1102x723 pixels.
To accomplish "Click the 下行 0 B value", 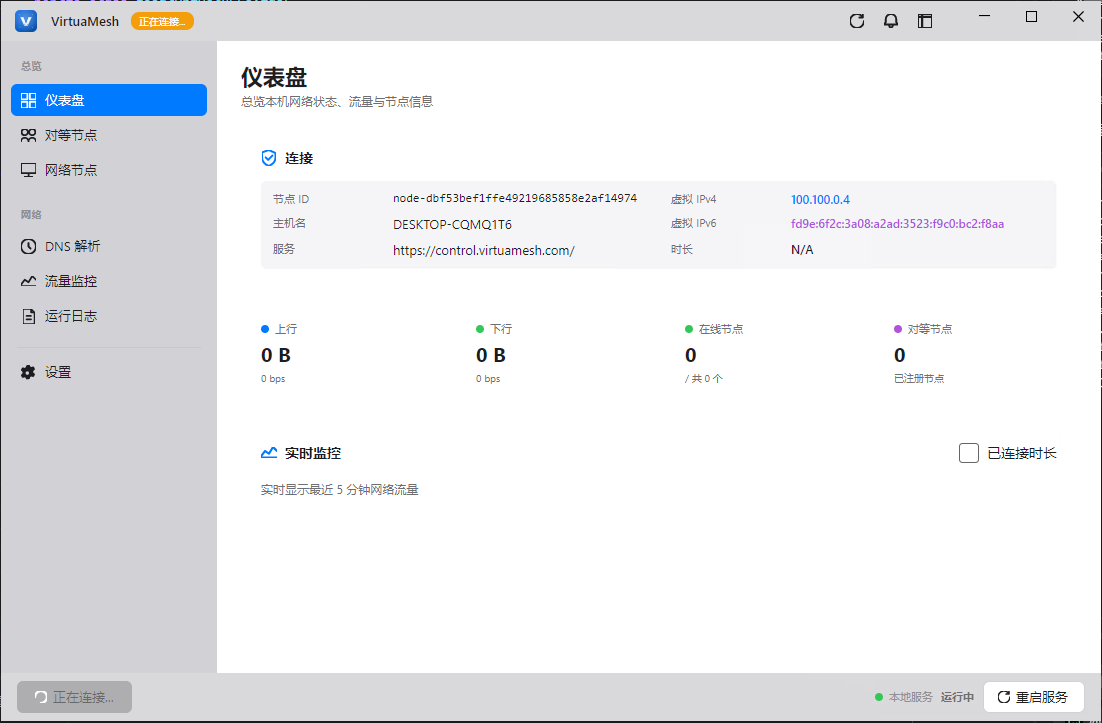I will pos(491,356).
